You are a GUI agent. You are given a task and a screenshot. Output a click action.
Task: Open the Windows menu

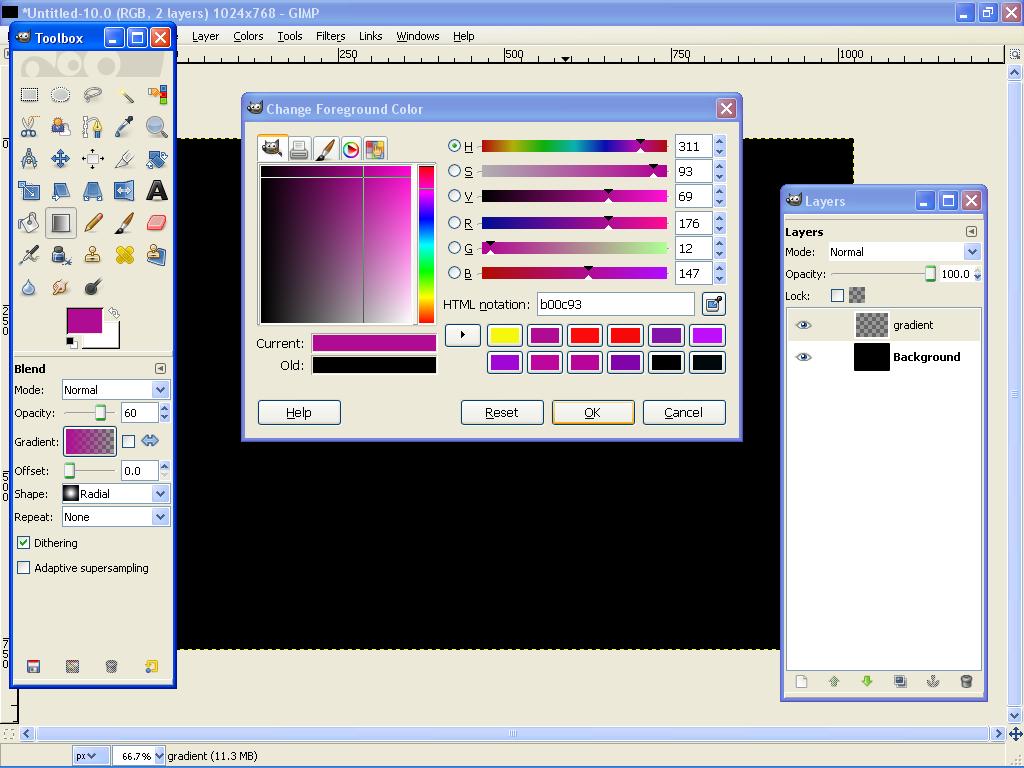pyautogui.click(x=417, y=37)
